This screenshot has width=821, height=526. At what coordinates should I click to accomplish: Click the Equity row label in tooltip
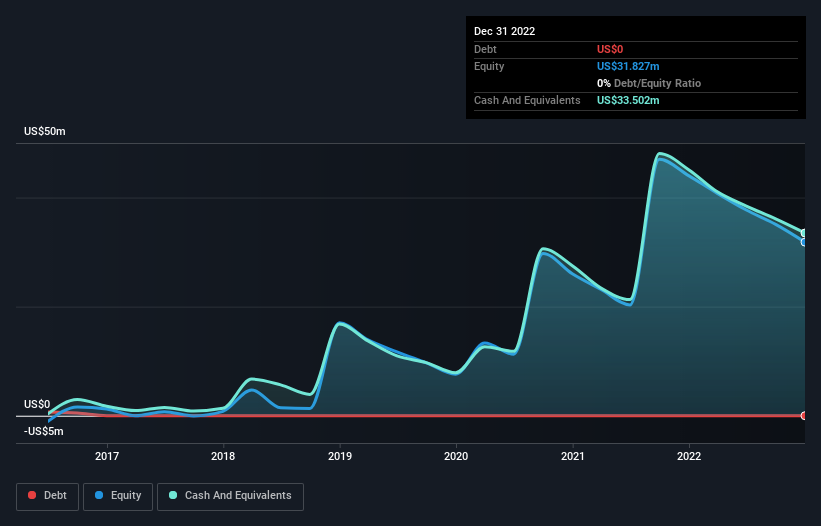[x=489, y=66]
